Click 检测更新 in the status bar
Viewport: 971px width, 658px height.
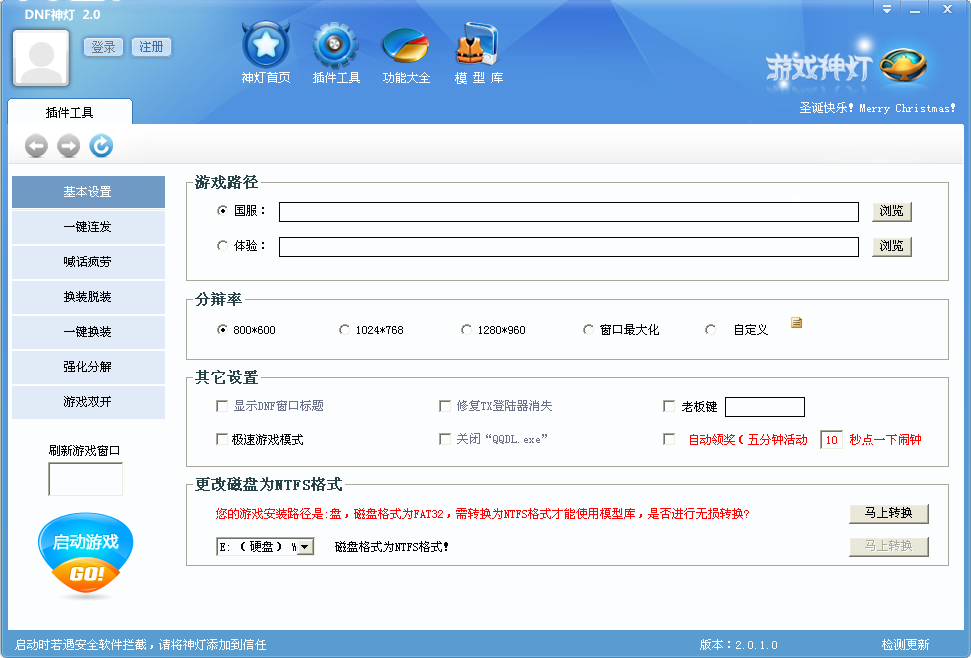905,645
